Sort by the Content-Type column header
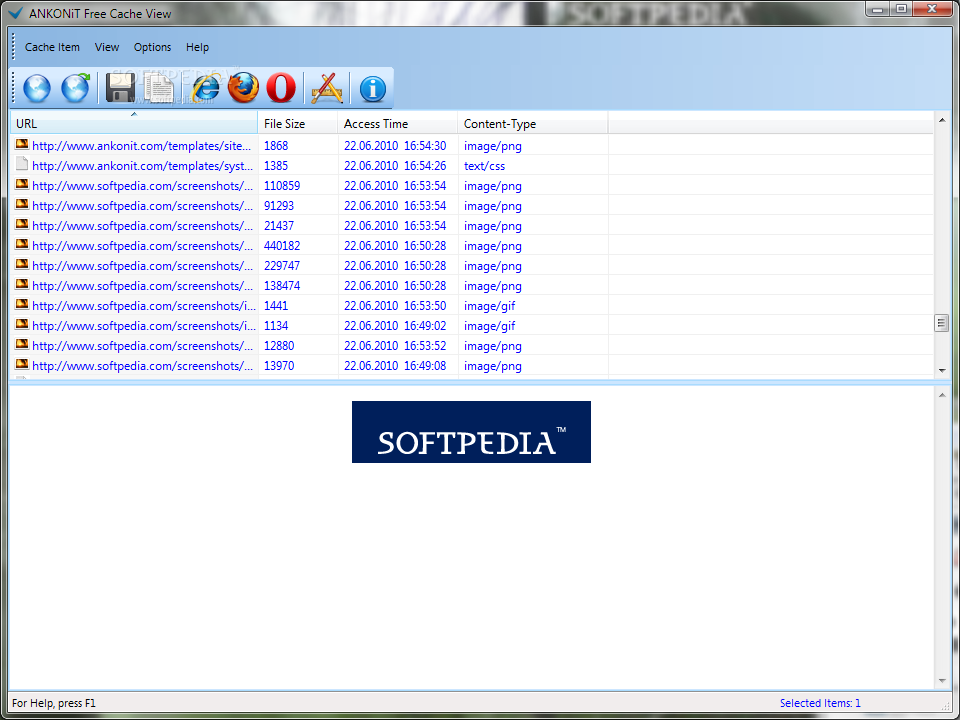This screenshot has width=960, height=720. 533,124
